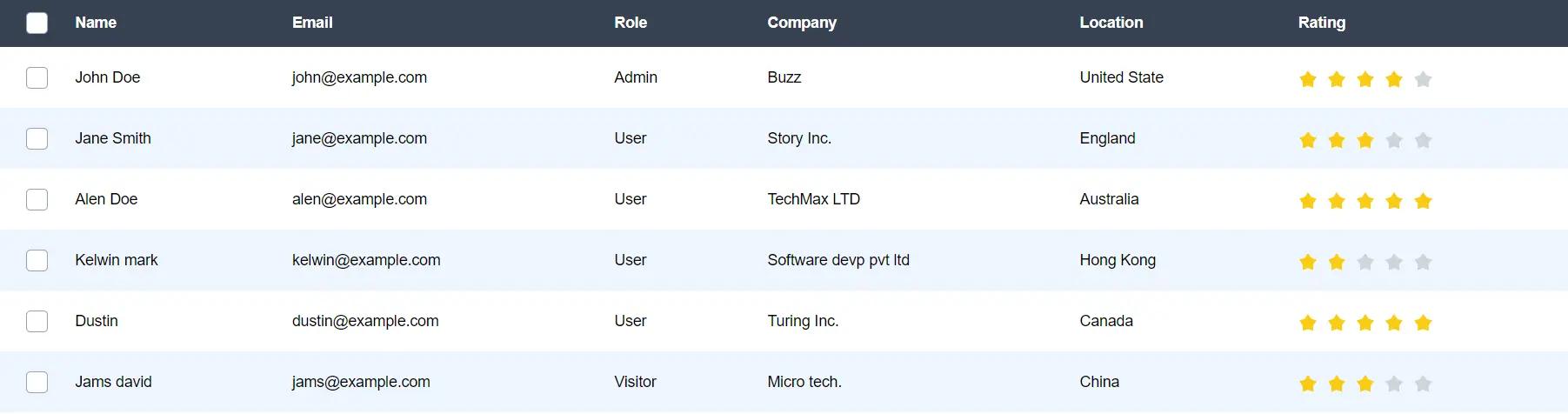Check the box for John Doe's row
This screenshot has width=1568, height=414.
37,77
